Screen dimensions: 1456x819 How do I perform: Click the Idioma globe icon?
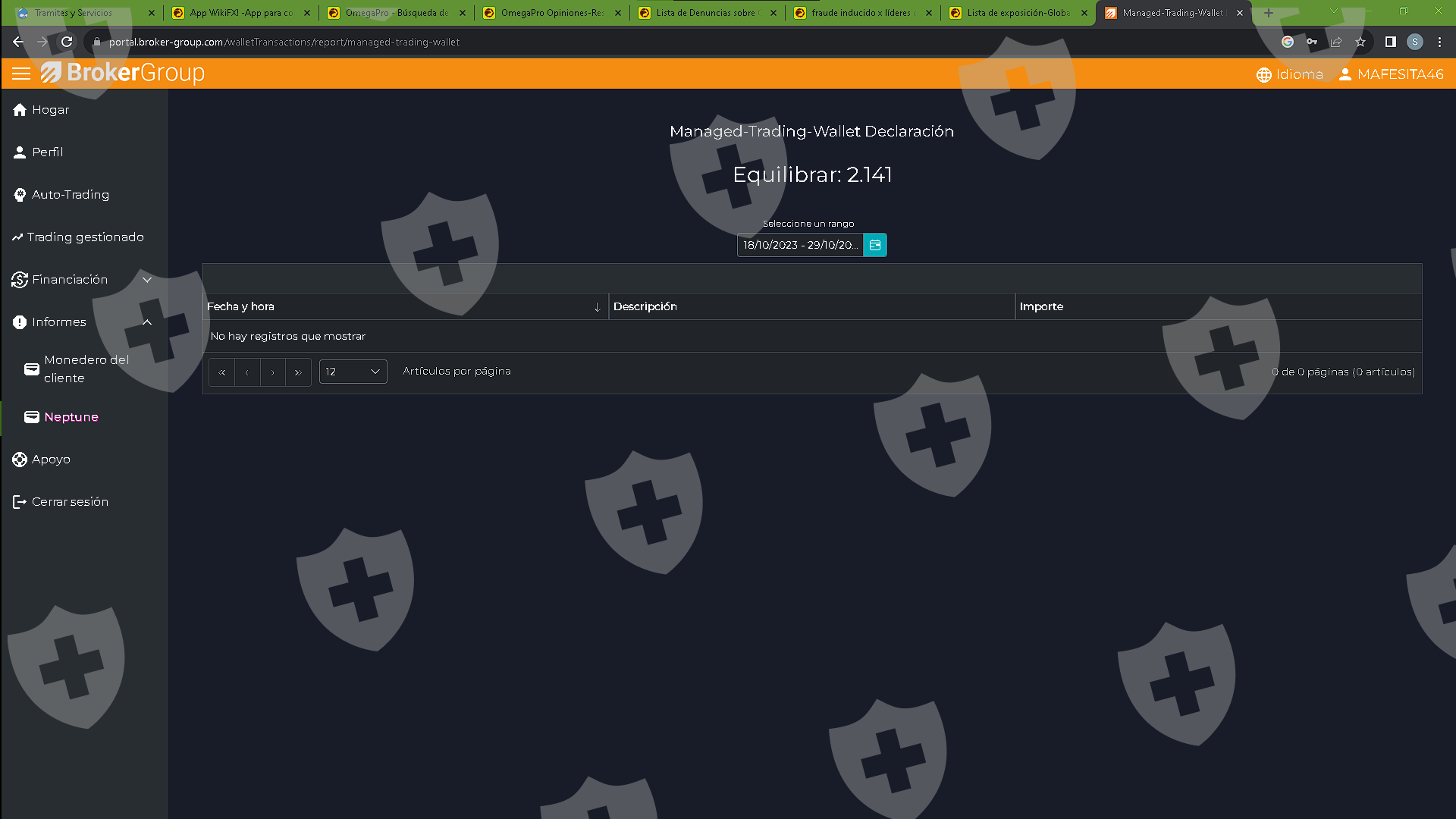pyautogui.click(x=1263, y=74)
